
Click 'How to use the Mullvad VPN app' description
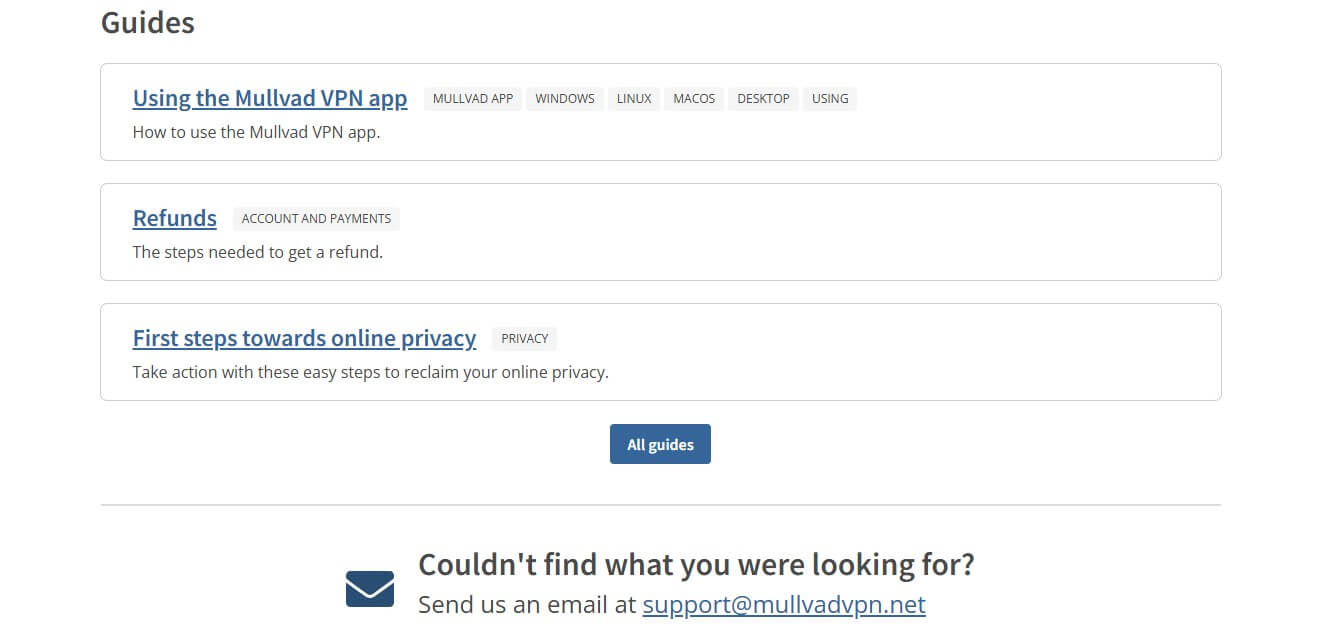256,132
